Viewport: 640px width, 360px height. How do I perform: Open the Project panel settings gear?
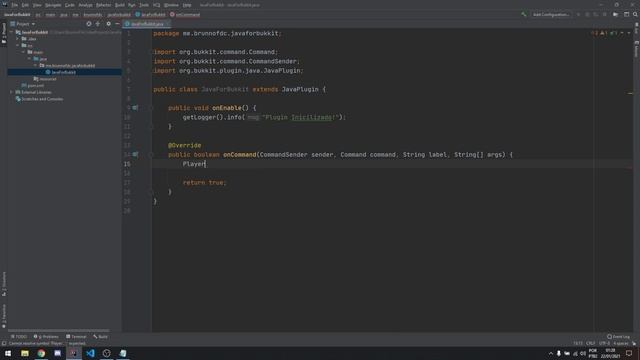[x=108, y=24]
